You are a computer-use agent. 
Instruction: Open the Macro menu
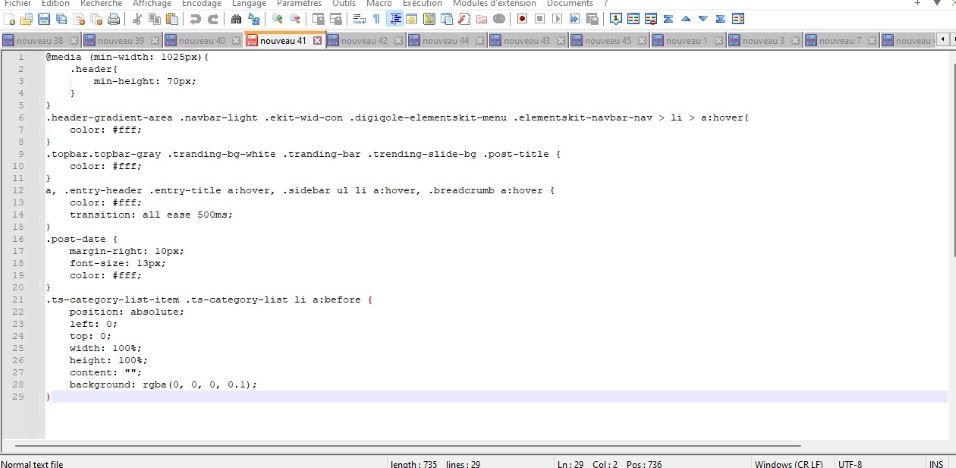tap(379, 3)
